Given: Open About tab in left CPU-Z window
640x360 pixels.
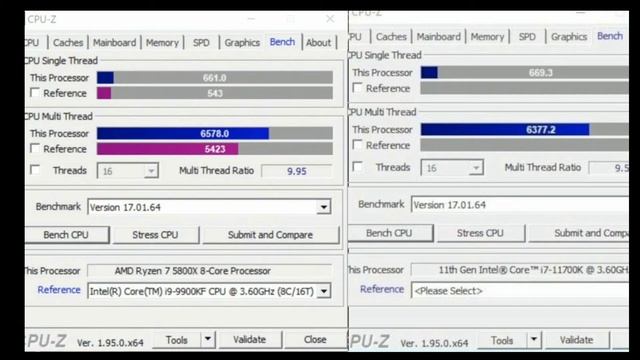Looking at the screenshot, I should tap(318, 42).
